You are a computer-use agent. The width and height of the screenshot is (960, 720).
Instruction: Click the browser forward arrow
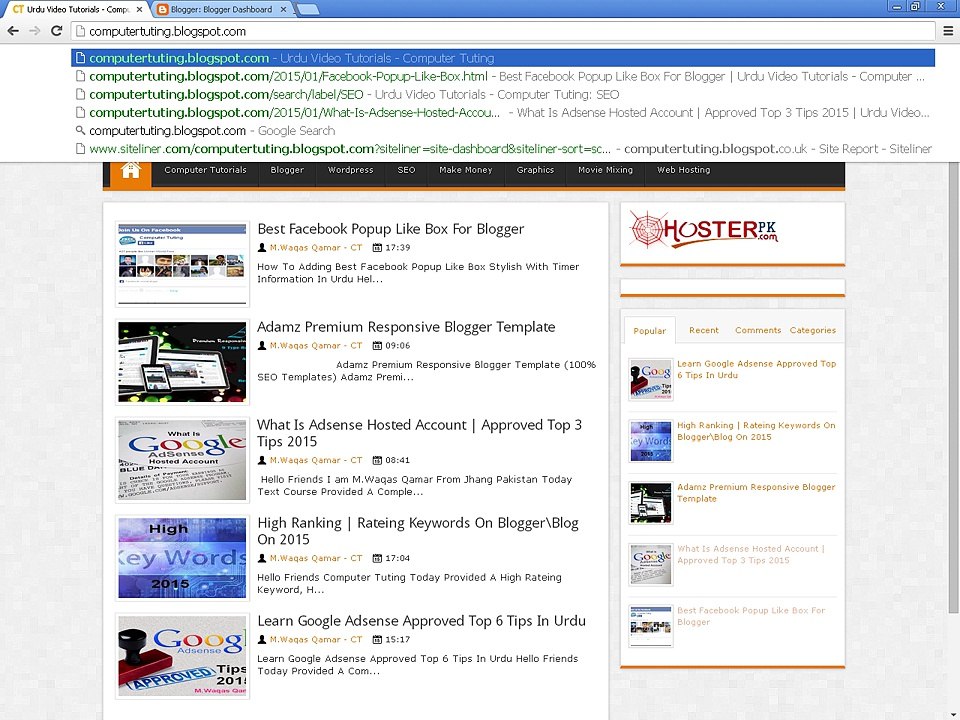point(35,31)
